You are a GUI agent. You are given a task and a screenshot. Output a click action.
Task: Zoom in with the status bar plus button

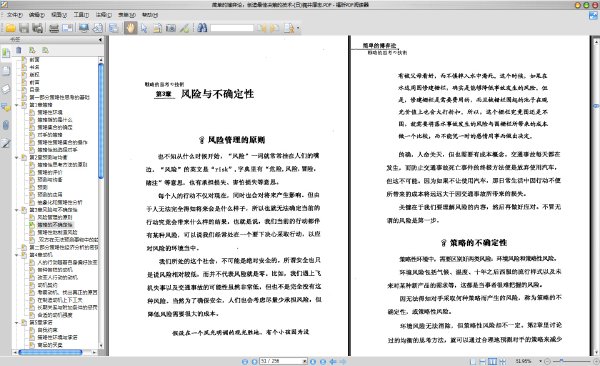(x=596, y=361)
